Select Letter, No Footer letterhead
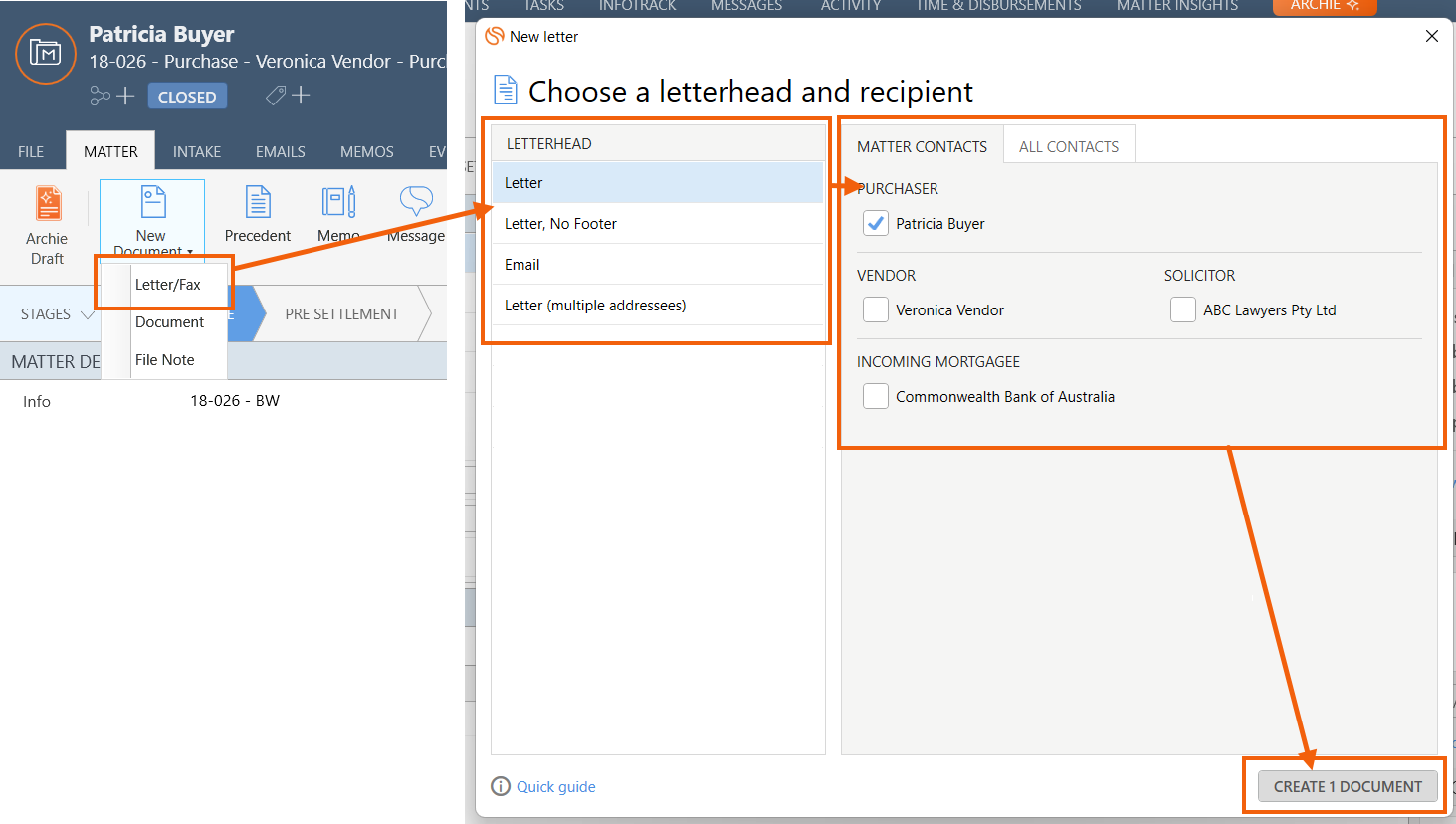Screen dimensions: 1456x824 click(658, 224)
